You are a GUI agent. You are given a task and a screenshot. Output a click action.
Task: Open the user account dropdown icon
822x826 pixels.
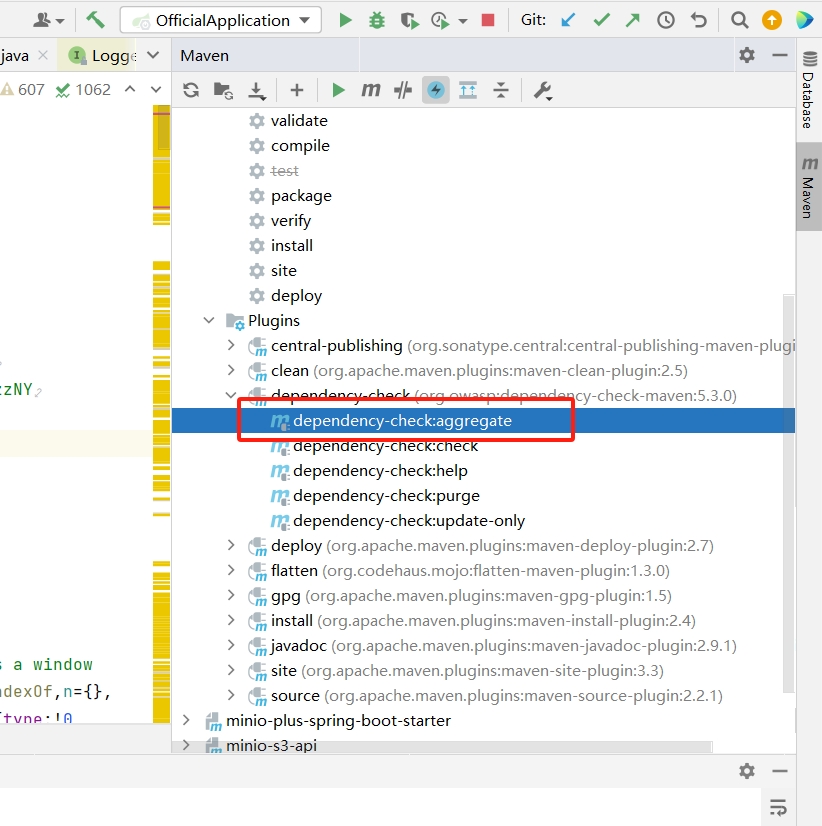(48, 21)
